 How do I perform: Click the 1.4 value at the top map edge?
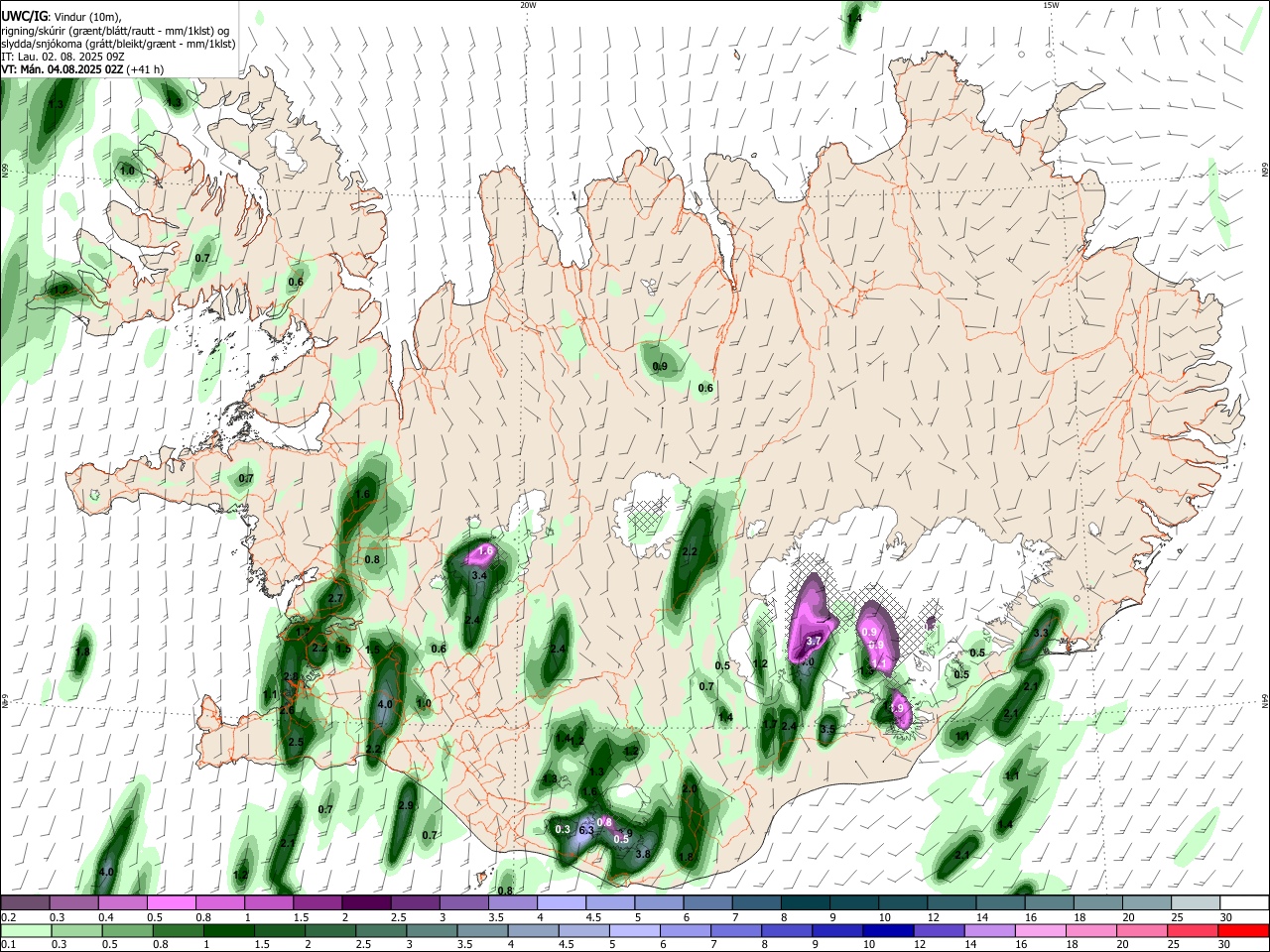(x=854, y=19)
